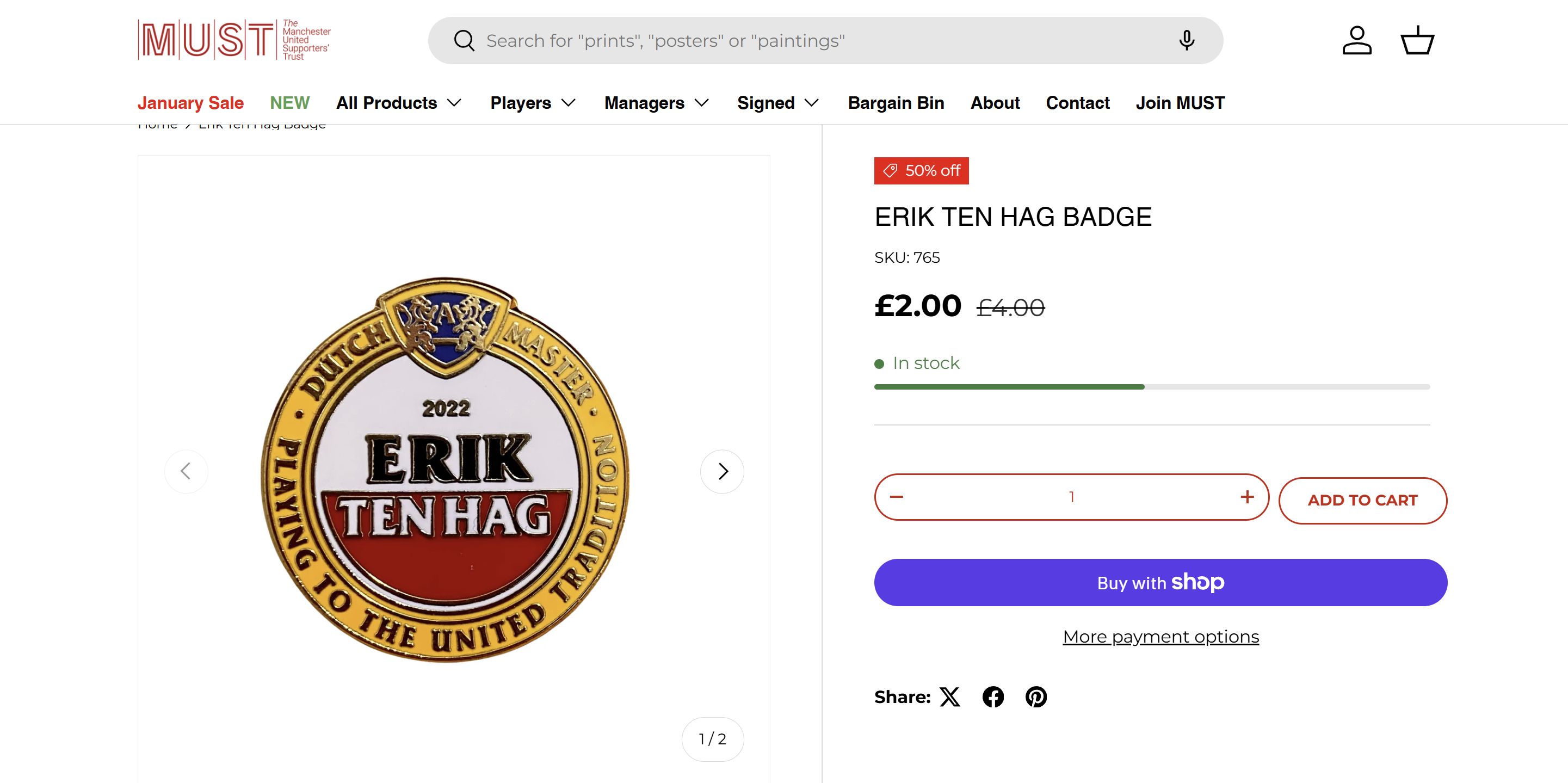Image resolution: width=1568 pixels, height=783 pixels.
Task: Open the shopping basket icon
Action: [x=1417, y=41]
